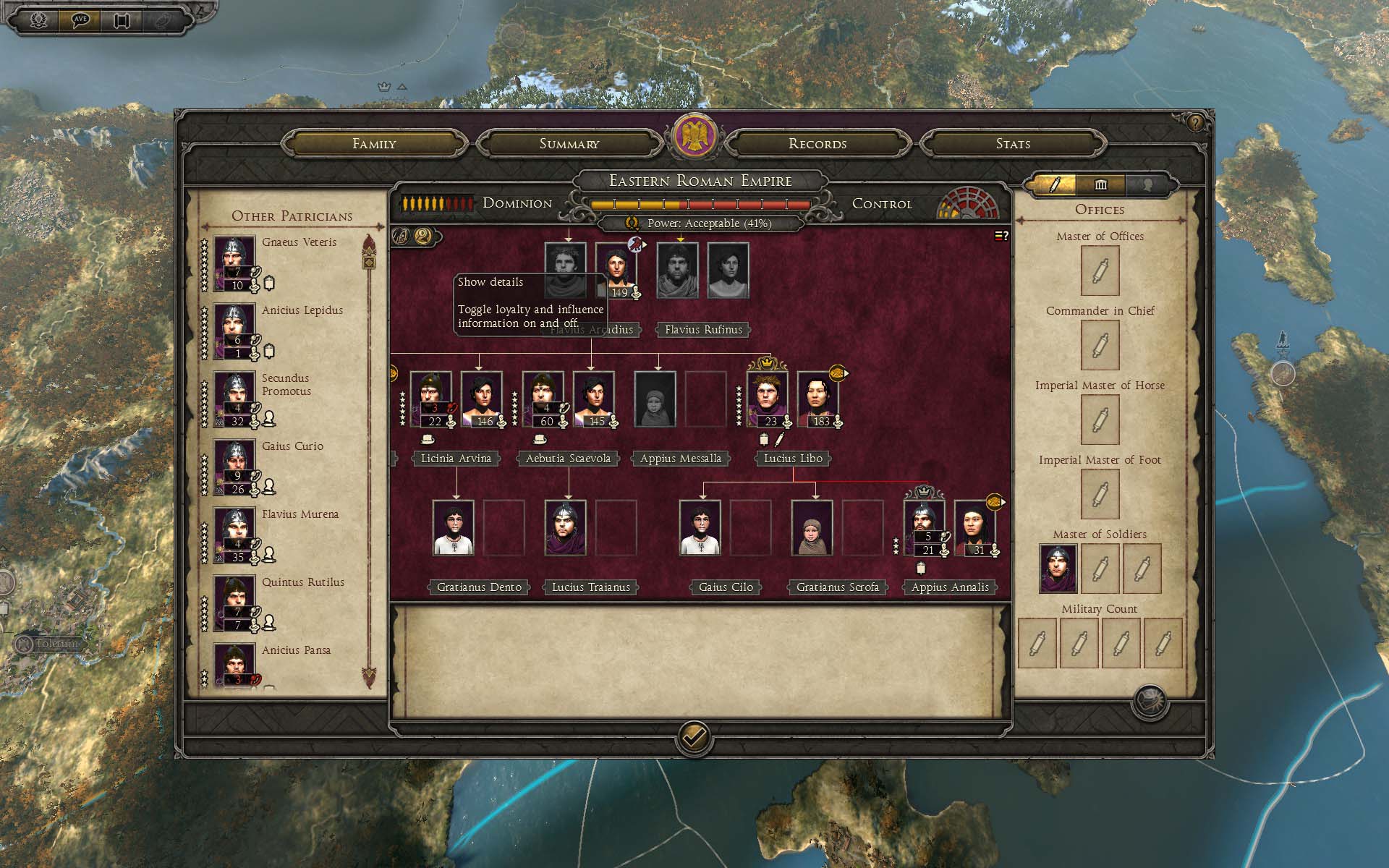Viewport: 1389px width, 868px height.
Task: Select the Lucius Libo name plate
Action: click(793, 458)
